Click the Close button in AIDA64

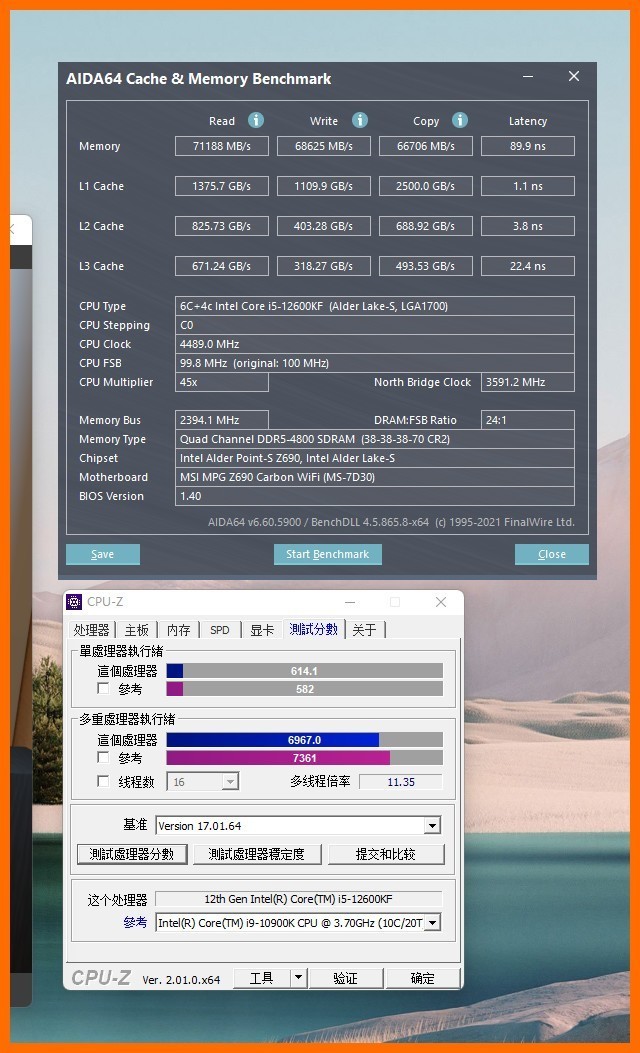[552, 554]
